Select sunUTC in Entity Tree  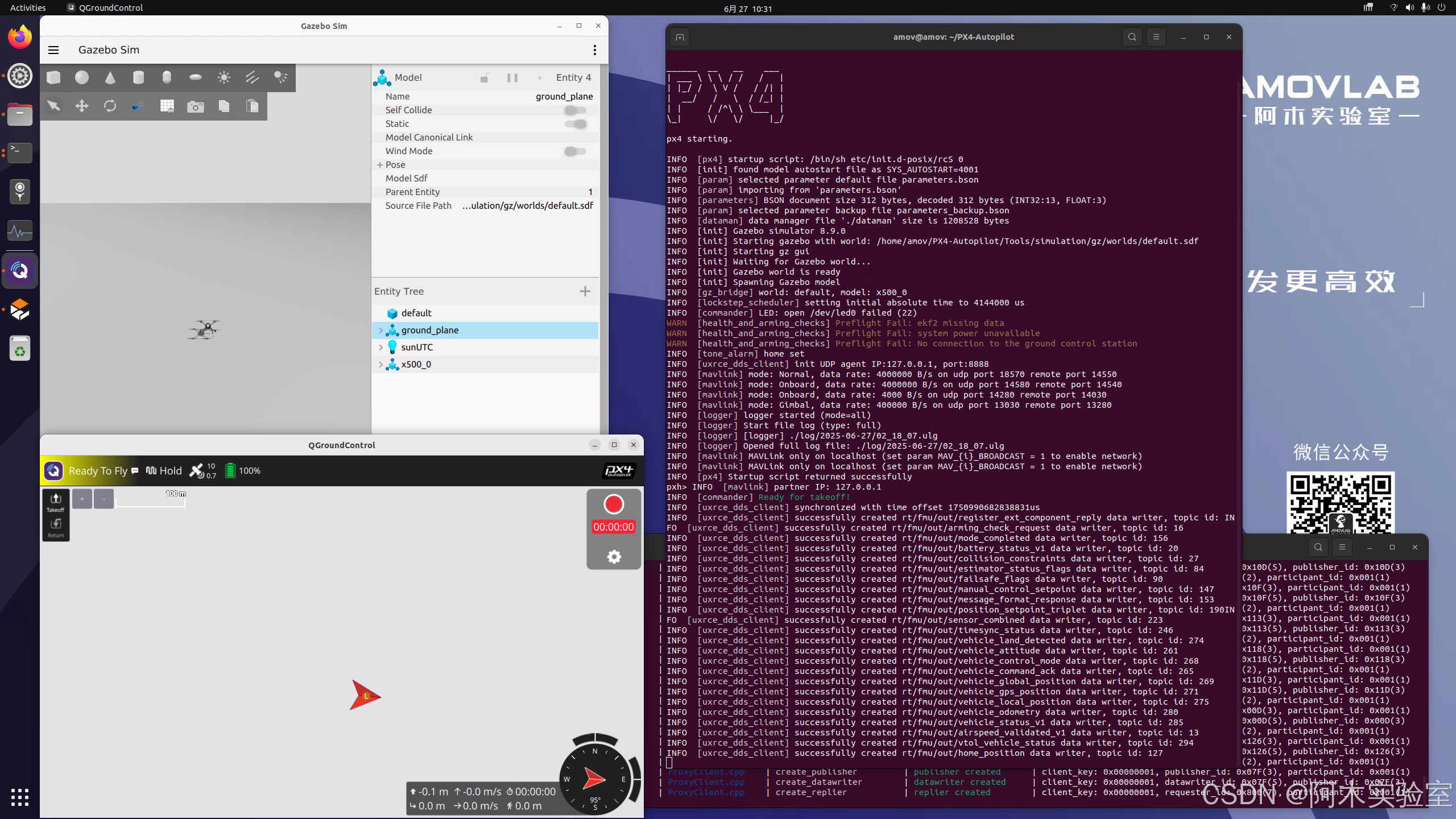pyautogui.click(x=417, y=348)
